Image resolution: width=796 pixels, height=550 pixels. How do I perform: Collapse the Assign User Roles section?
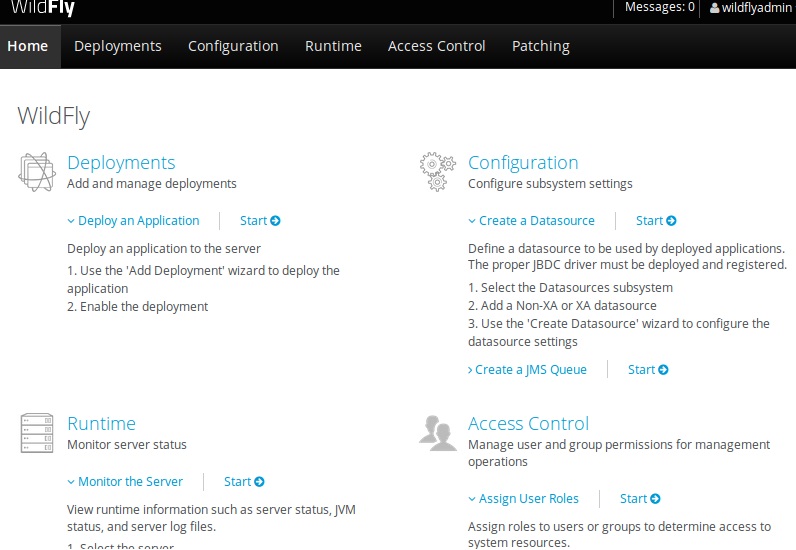(523, 499)
